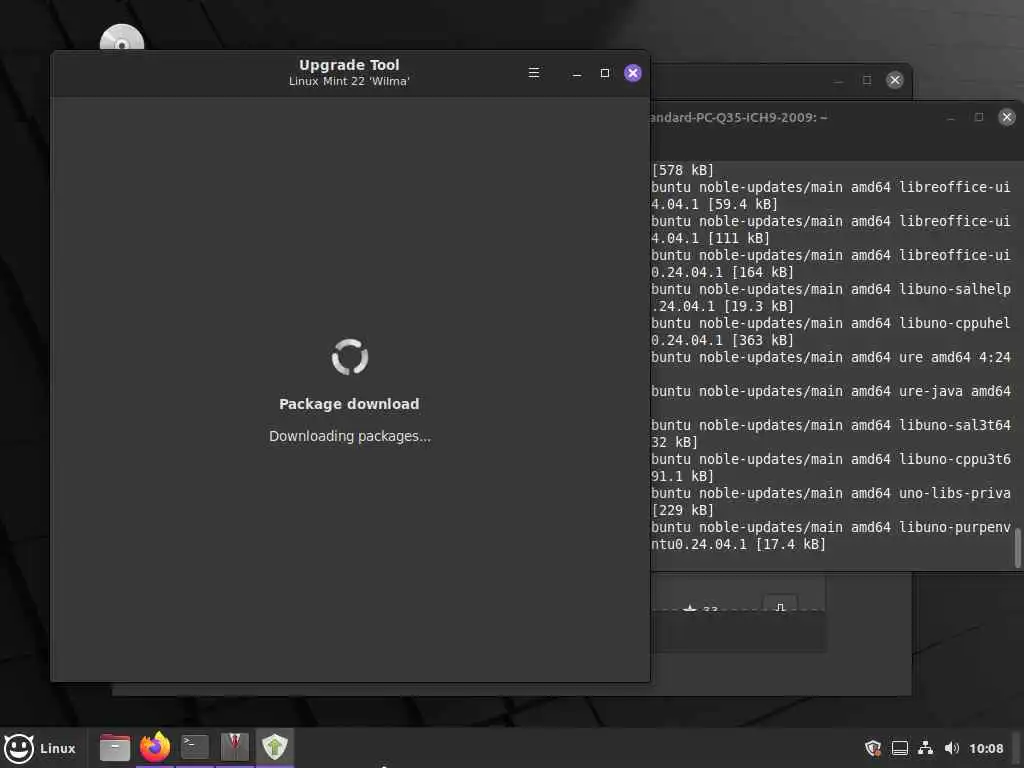Open the volume control tray icon
This screenshot has height=768, width=1024.
pyautogui.click(x=952, y=748)
